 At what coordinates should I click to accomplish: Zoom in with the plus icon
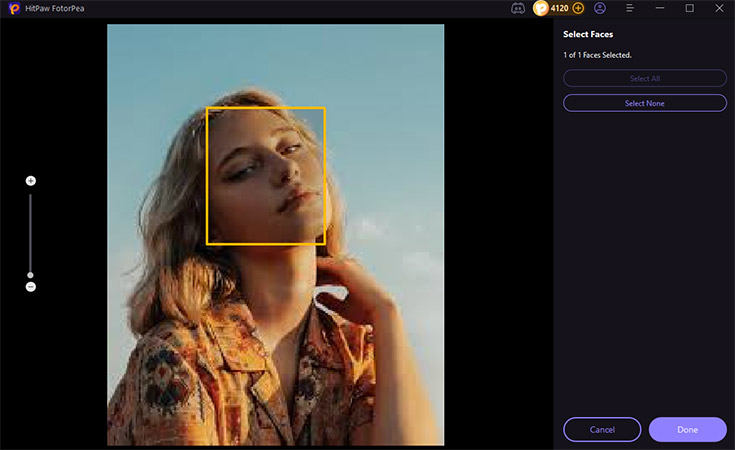[x=31, y=181]
